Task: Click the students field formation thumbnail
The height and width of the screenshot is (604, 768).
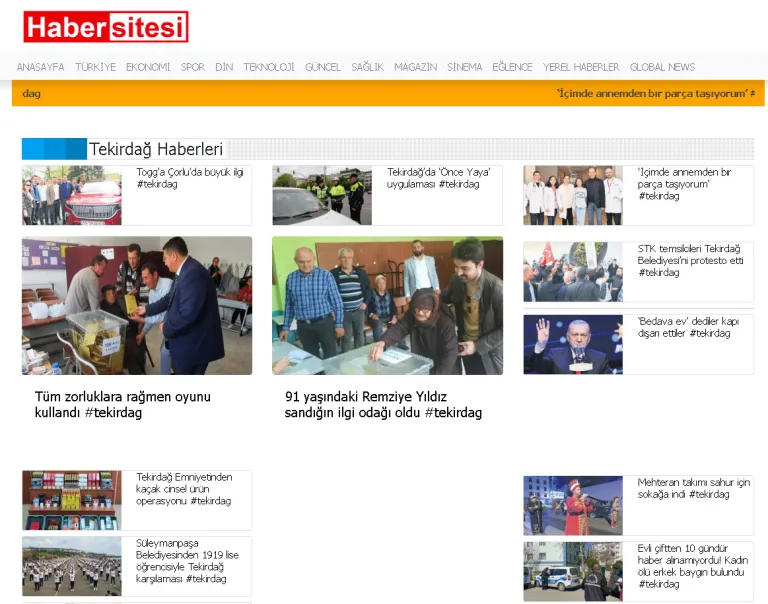Action: 72,566
